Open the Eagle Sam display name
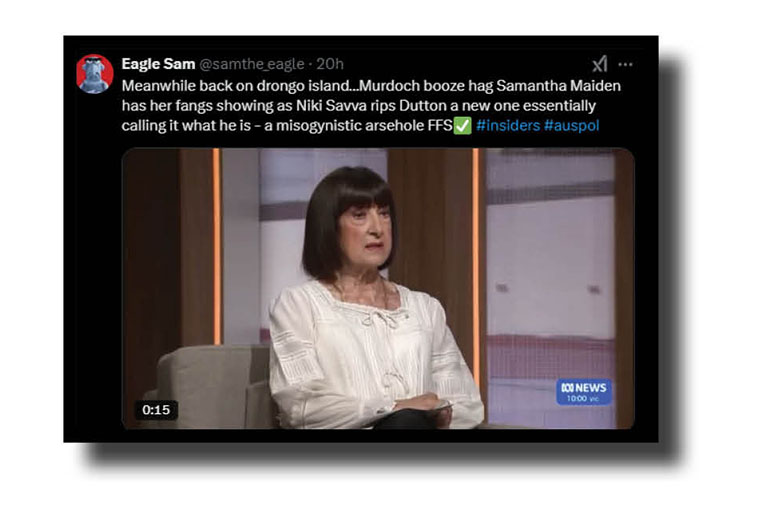765x519 pixels. [x=158, y=64]
